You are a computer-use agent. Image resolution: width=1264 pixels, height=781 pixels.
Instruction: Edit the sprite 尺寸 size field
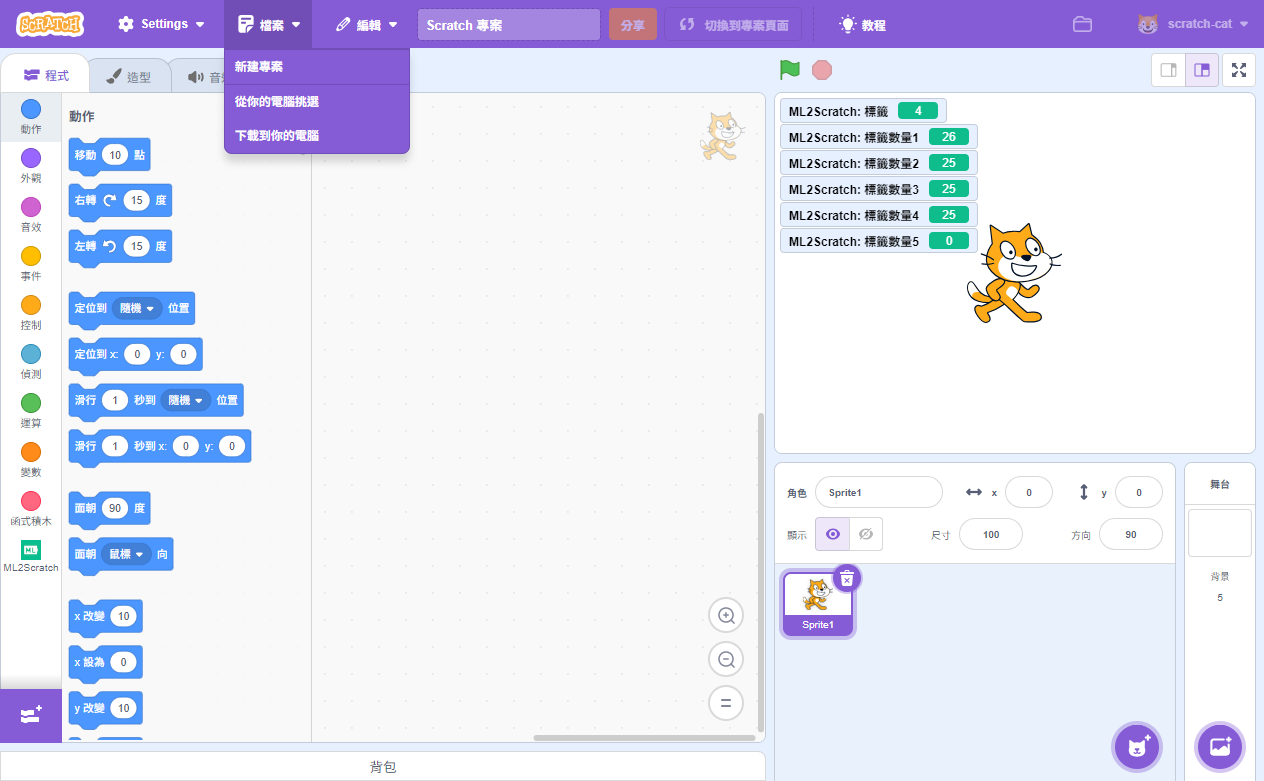click(991, 535)
